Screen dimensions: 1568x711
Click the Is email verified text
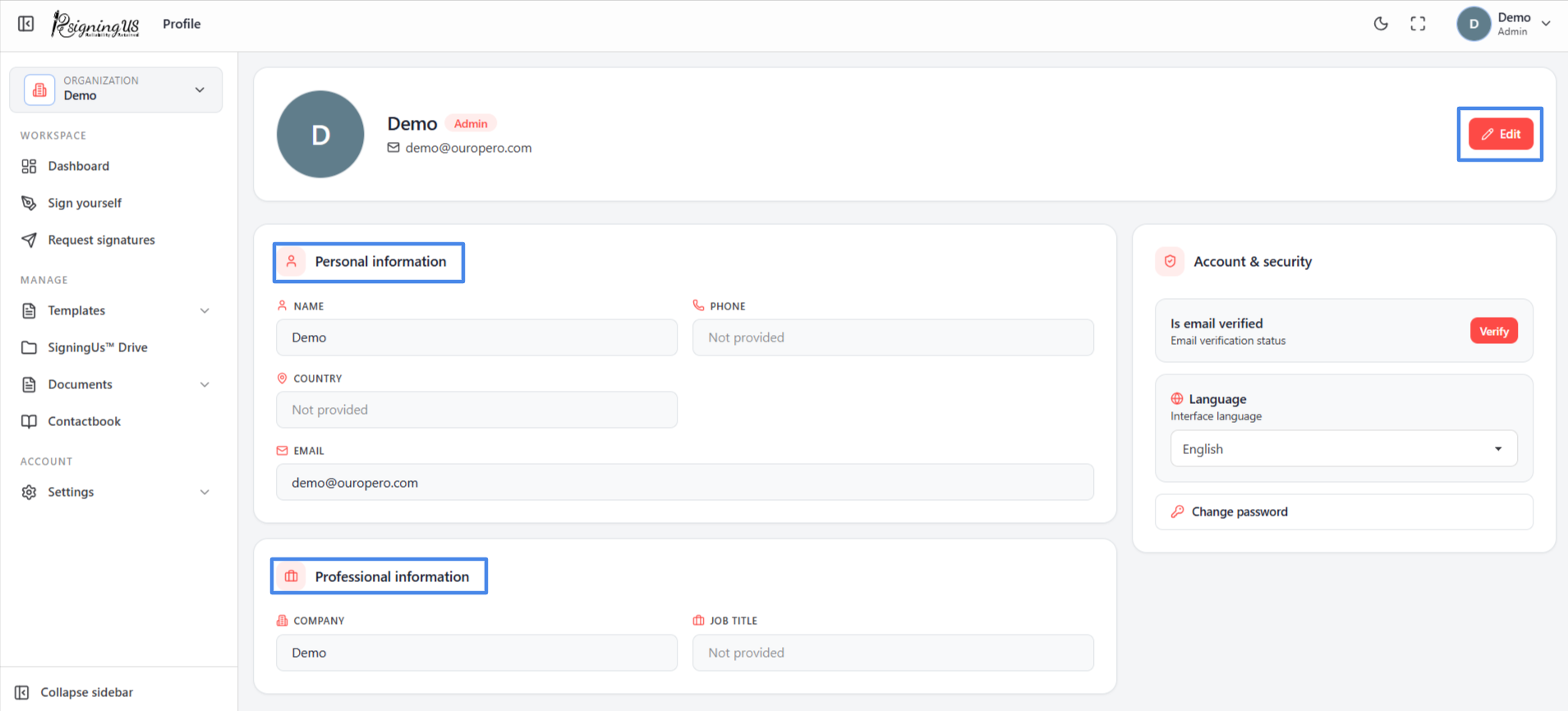tap(1216, 323)
